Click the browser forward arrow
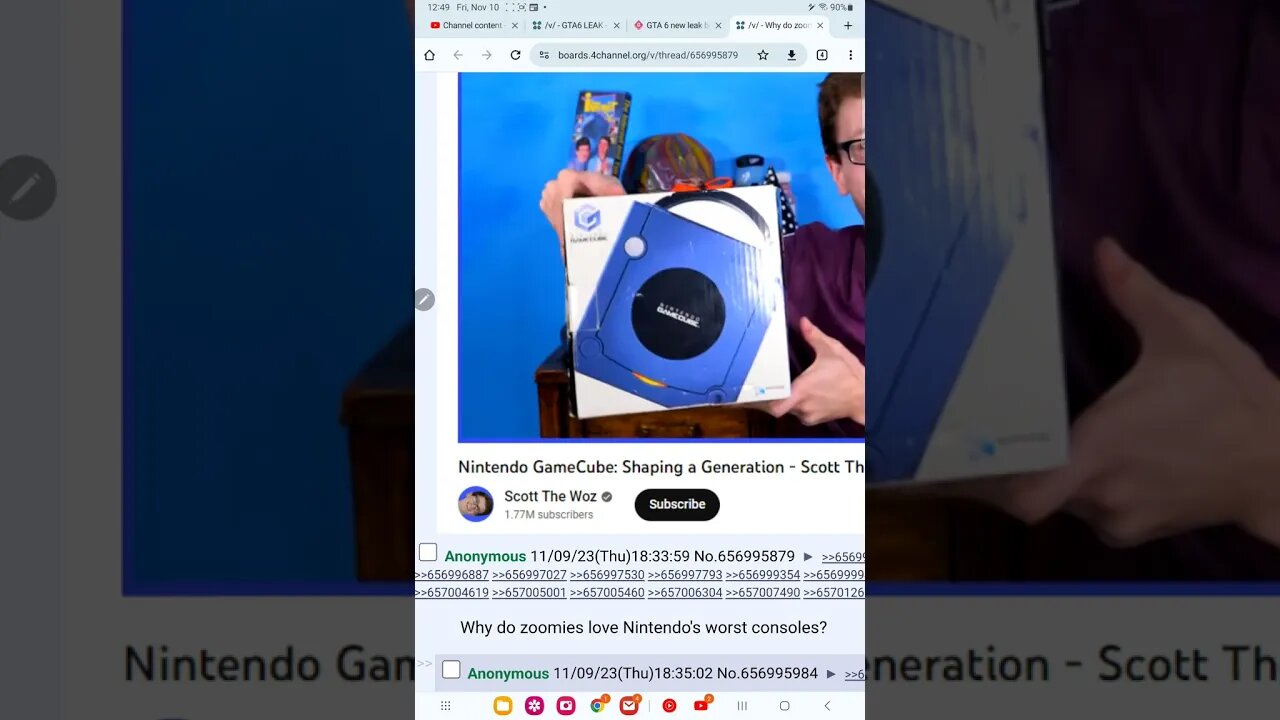1280x720 pixels. (x=487, y=55)
